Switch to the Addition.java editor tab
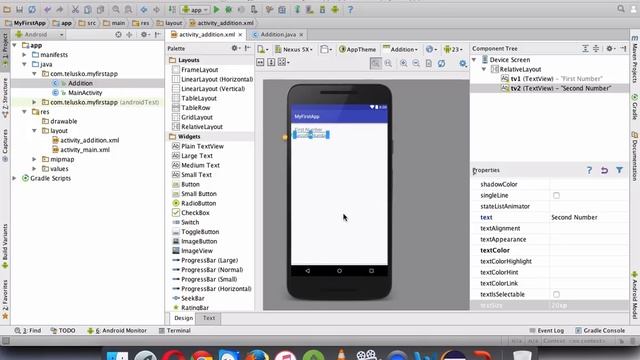 [278, 35]
